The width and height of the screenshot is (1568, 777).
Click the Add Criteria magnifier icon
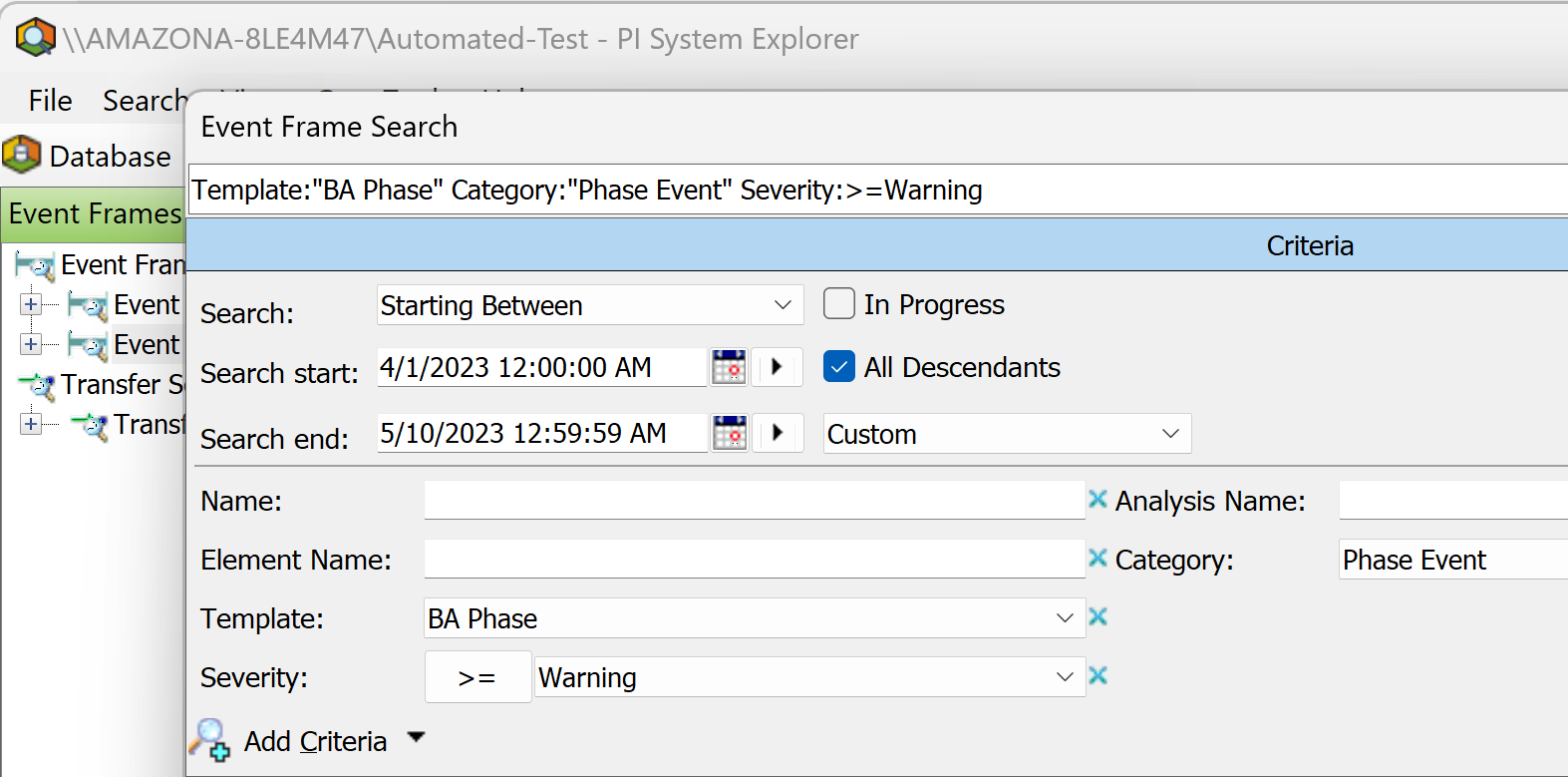pos(211,740)
